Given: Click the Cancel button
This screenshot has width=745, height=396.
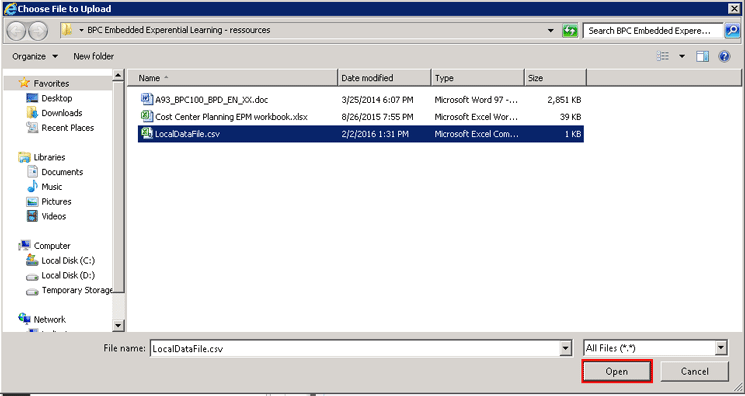Looking at the screenshot, I should pos(694,371).
